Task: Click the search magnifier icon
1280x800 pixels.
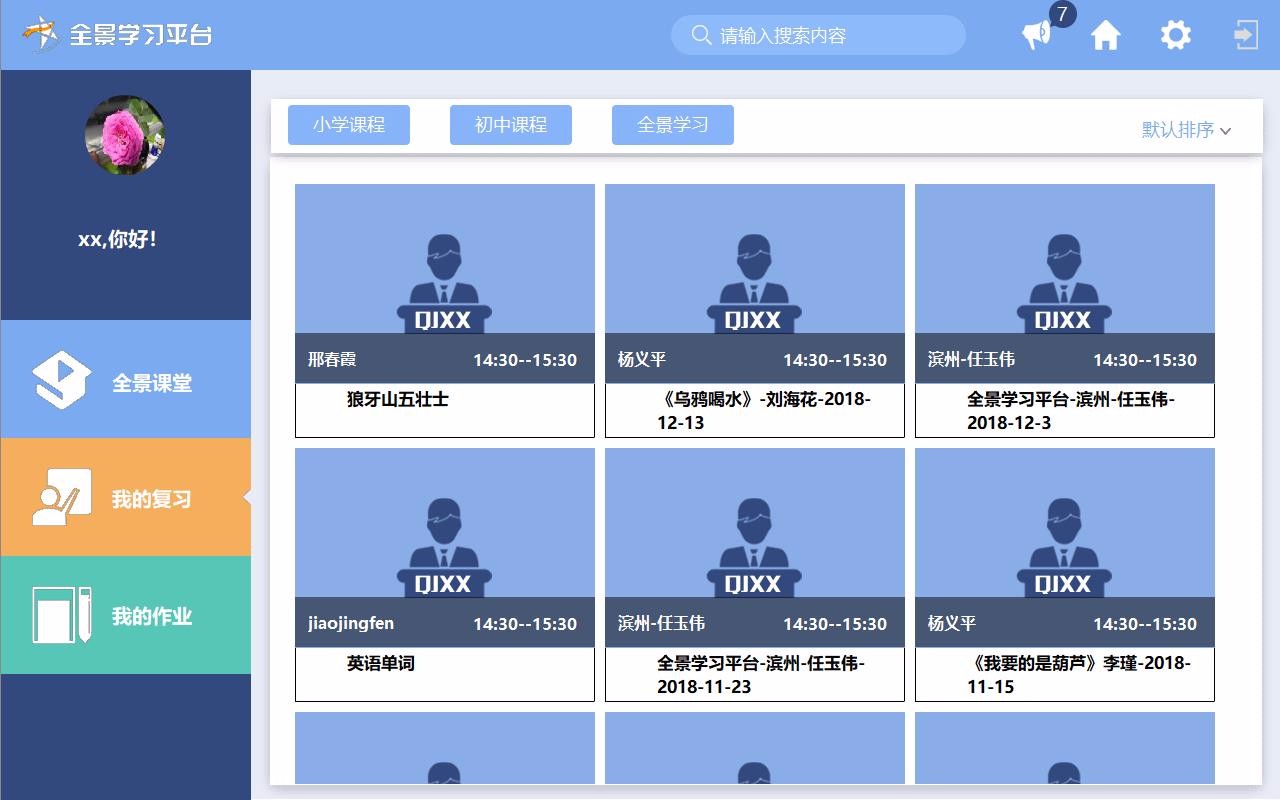Action: (x=699, y=35)
